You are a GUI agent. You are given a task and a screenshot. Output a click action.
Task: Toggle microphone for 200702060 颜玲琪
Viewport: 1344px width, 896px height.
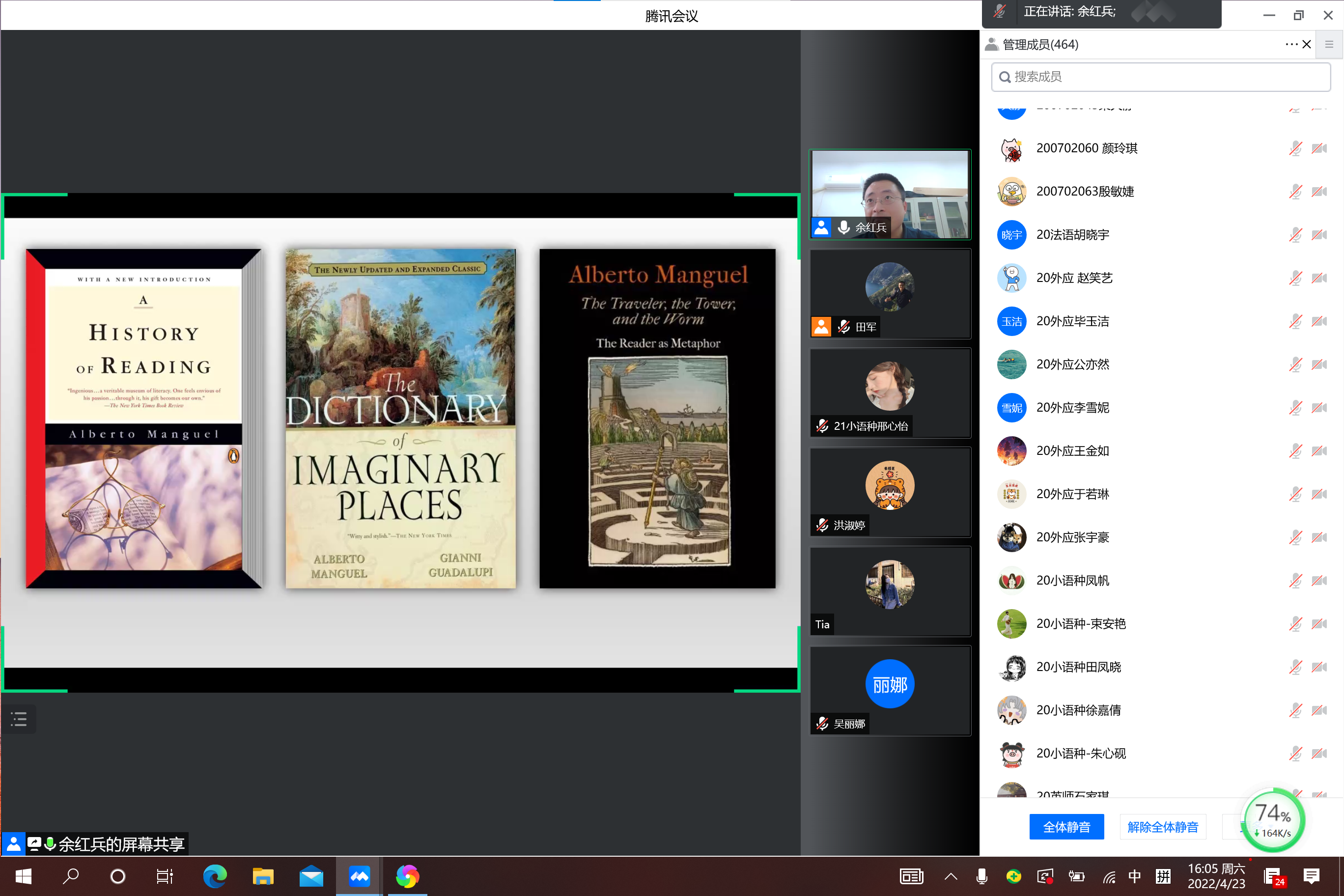(1295, 148)
